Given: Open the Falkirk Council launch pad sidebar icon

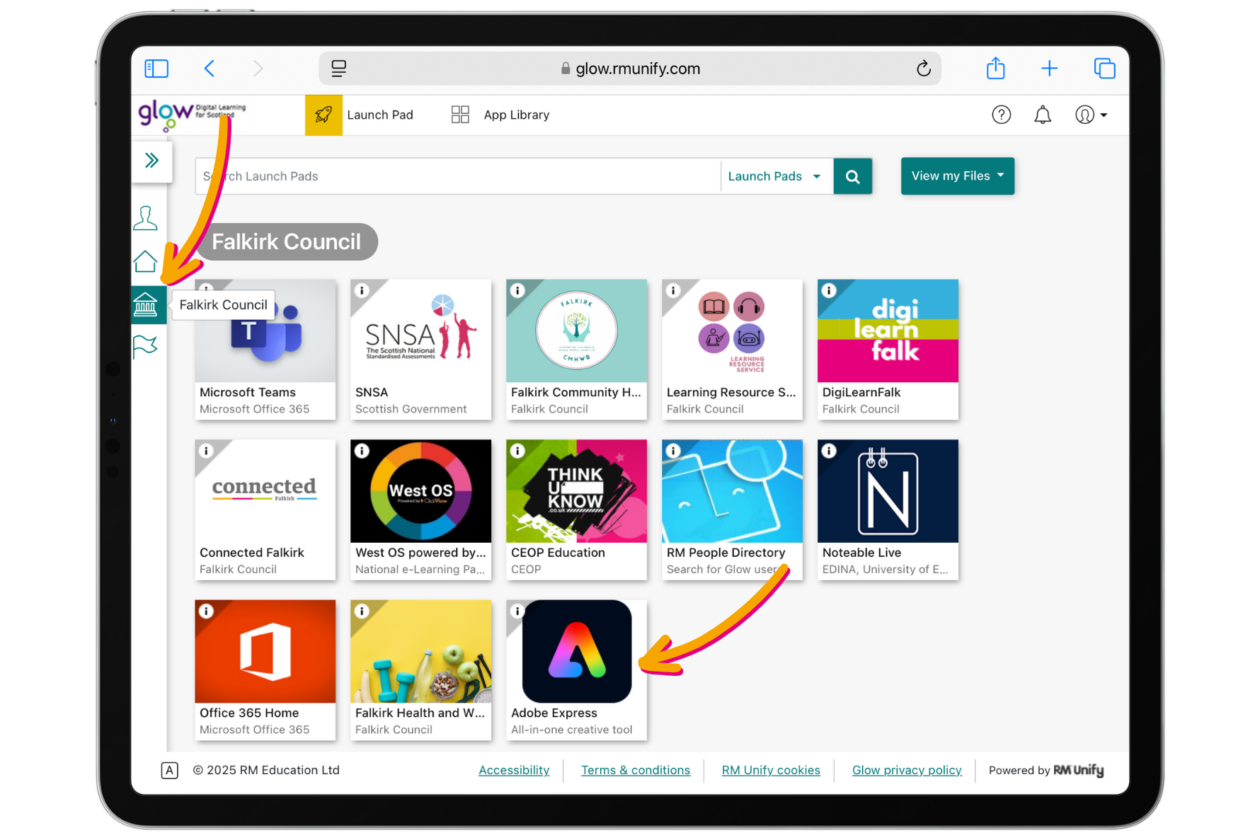Looking at the screenshot, I should coord(147,305).
